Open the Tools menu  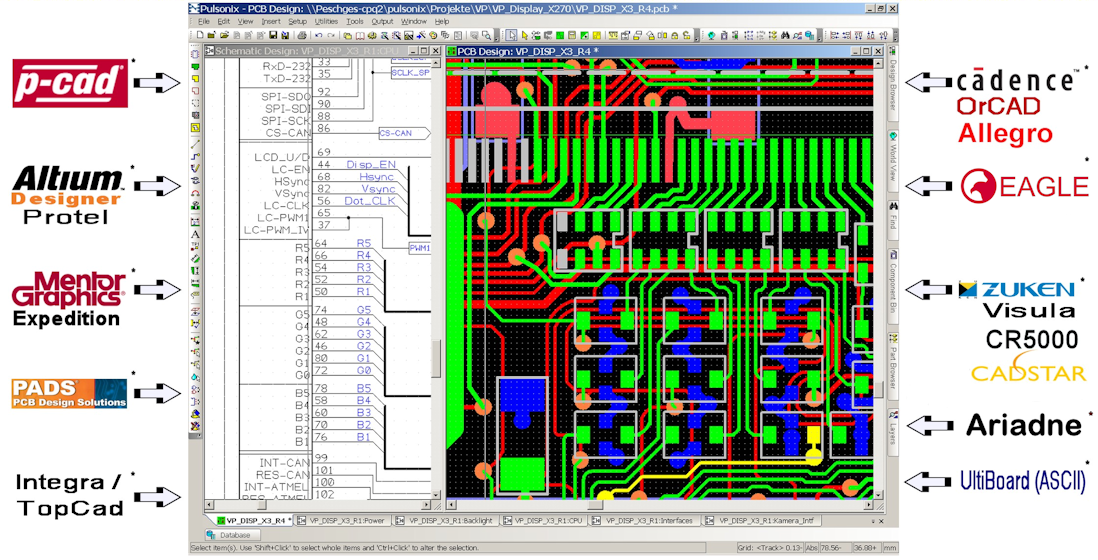tap(355, 22)
